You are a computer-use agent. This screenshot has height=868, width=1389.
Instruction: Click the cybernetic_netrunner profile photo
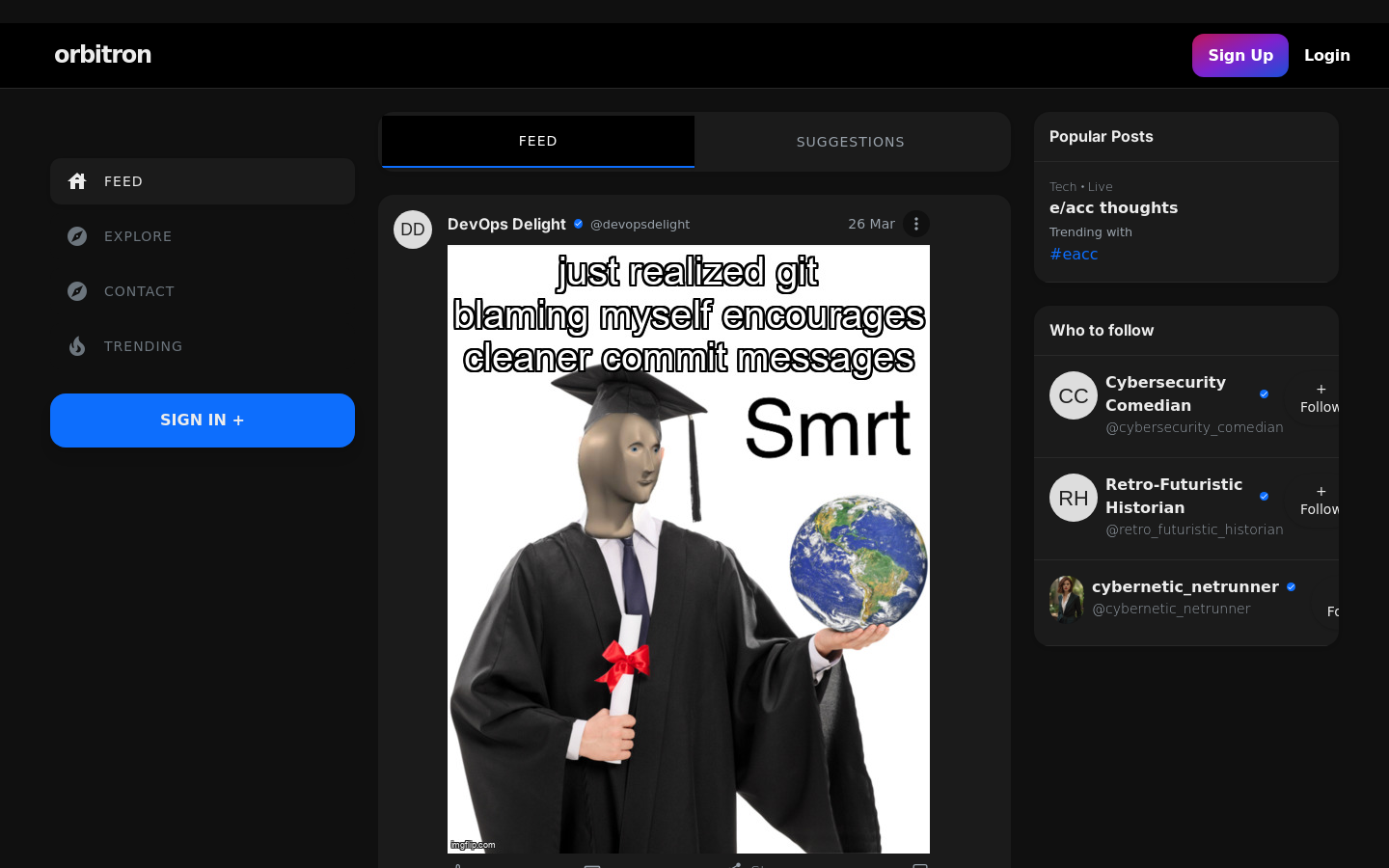coord(1067,599)
